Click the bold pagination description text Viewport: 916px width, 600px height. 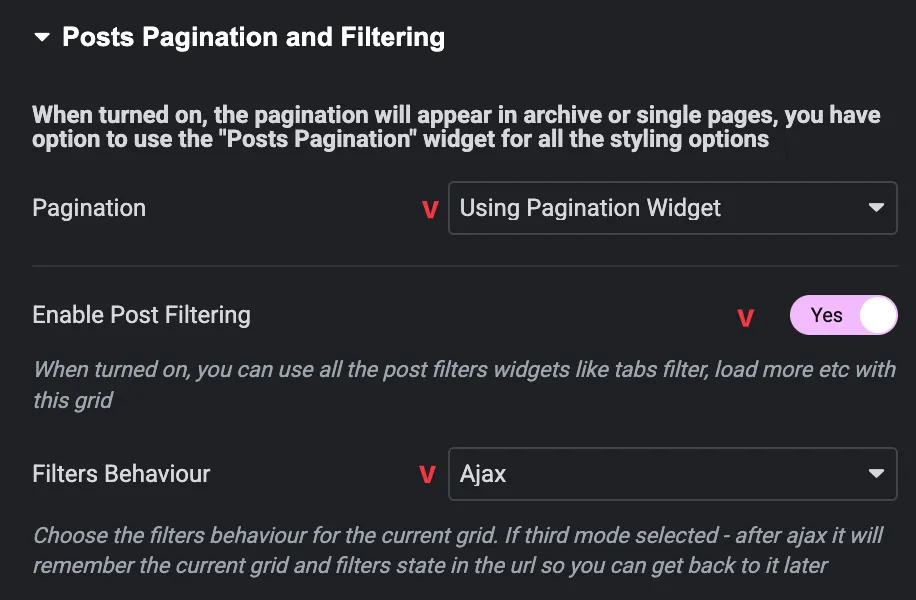pos(456,127)
